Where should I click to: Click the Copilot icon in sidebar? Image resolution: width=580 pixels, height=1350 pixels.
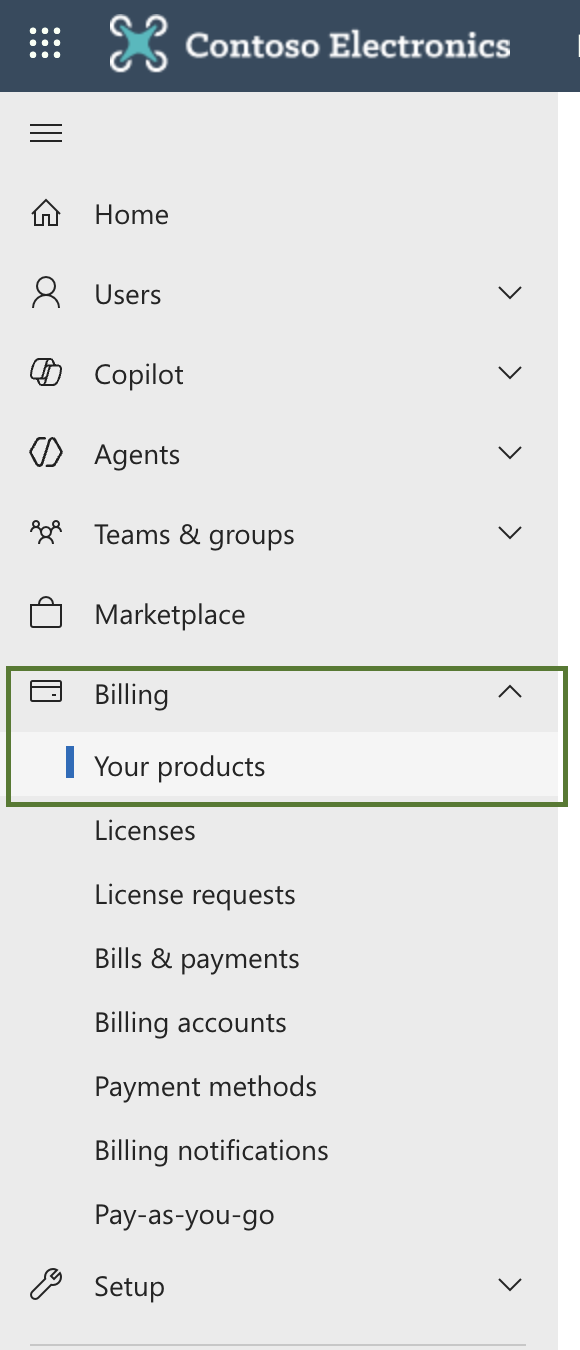point(46,374)
